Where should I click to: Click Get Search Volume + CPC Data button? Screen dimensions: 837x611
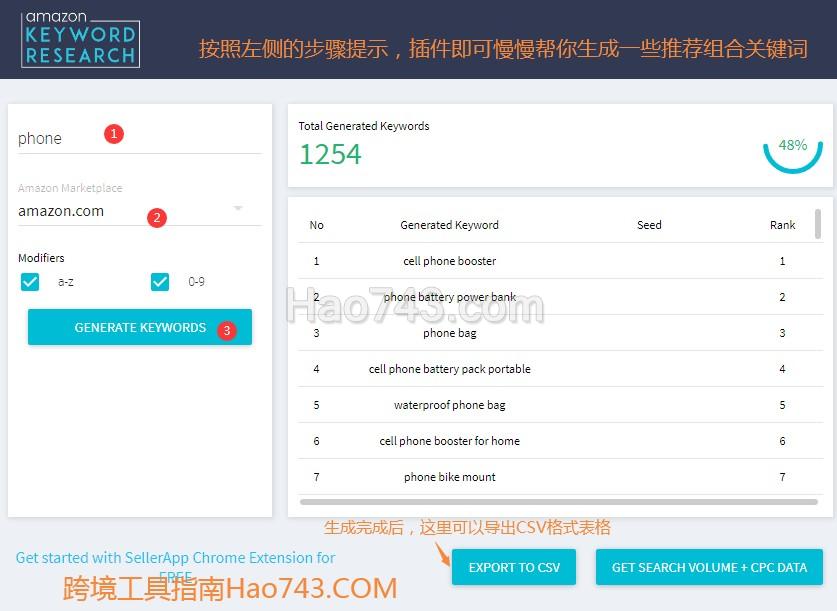point(709,567)
